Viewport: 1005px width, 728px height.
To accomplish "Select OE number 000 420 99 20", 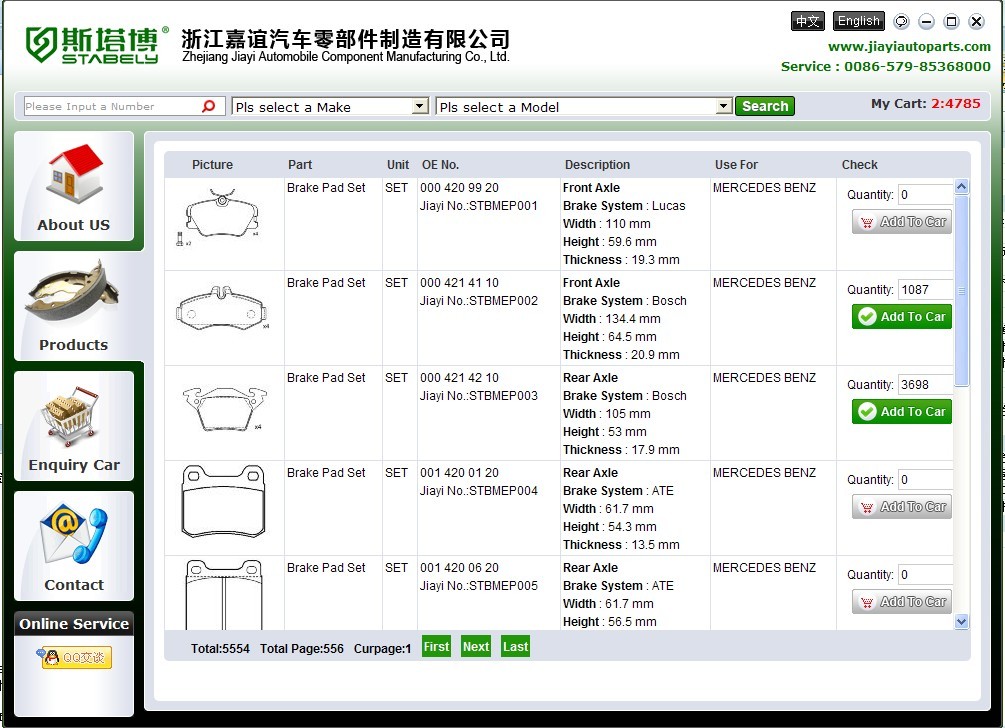I will (460, 188).
